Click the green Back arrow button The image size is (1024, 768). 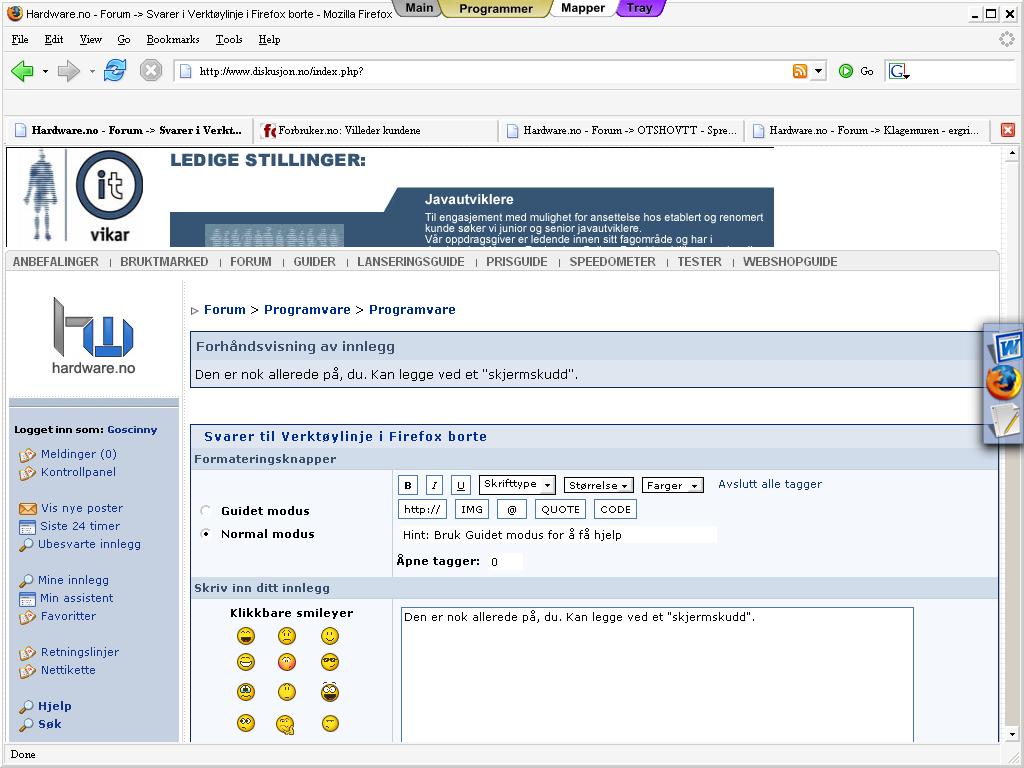[22, 71]
